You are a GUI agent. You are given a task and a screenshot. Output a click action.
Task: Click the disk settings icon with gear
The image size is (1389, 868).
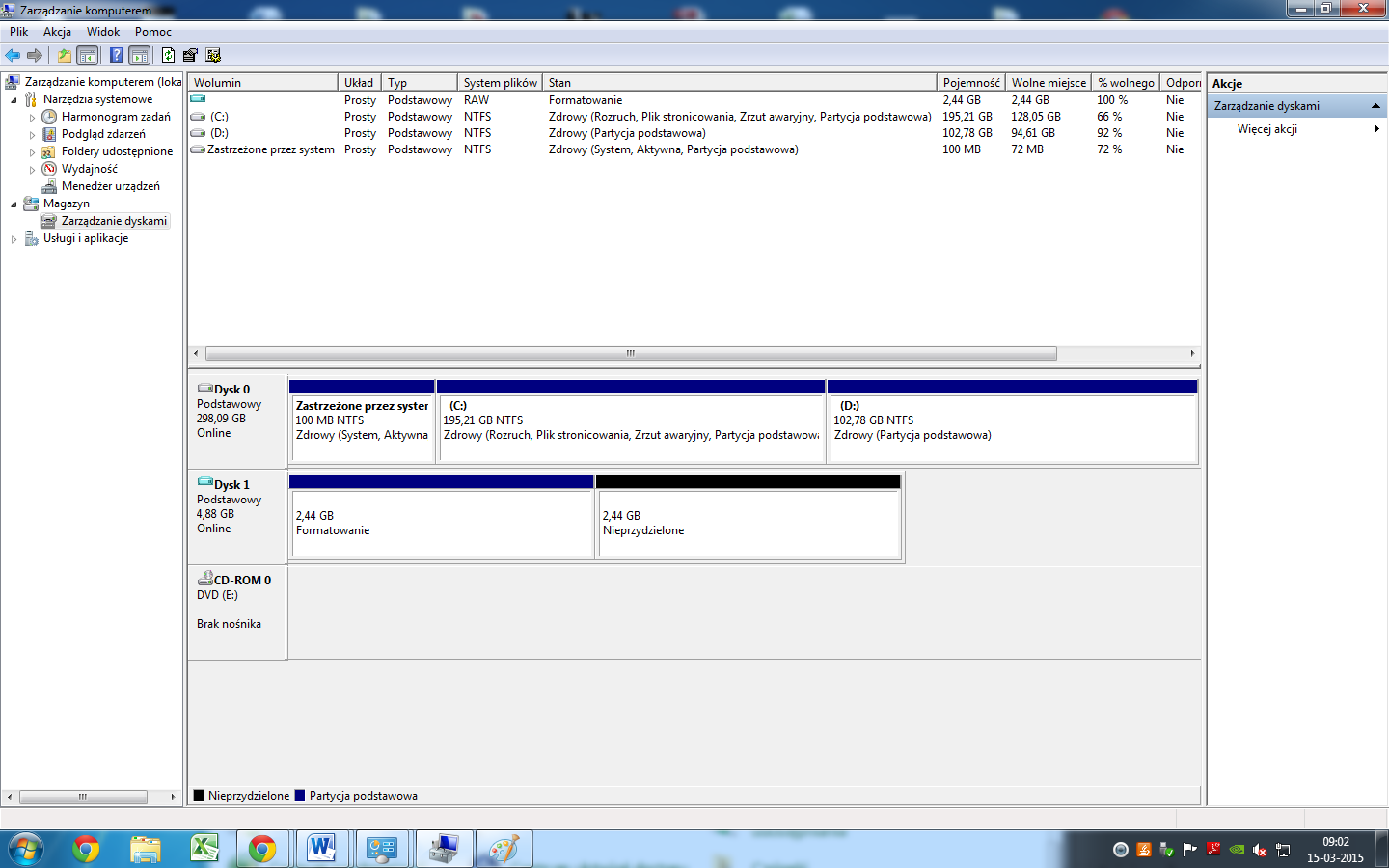click(x=213, y=55)
